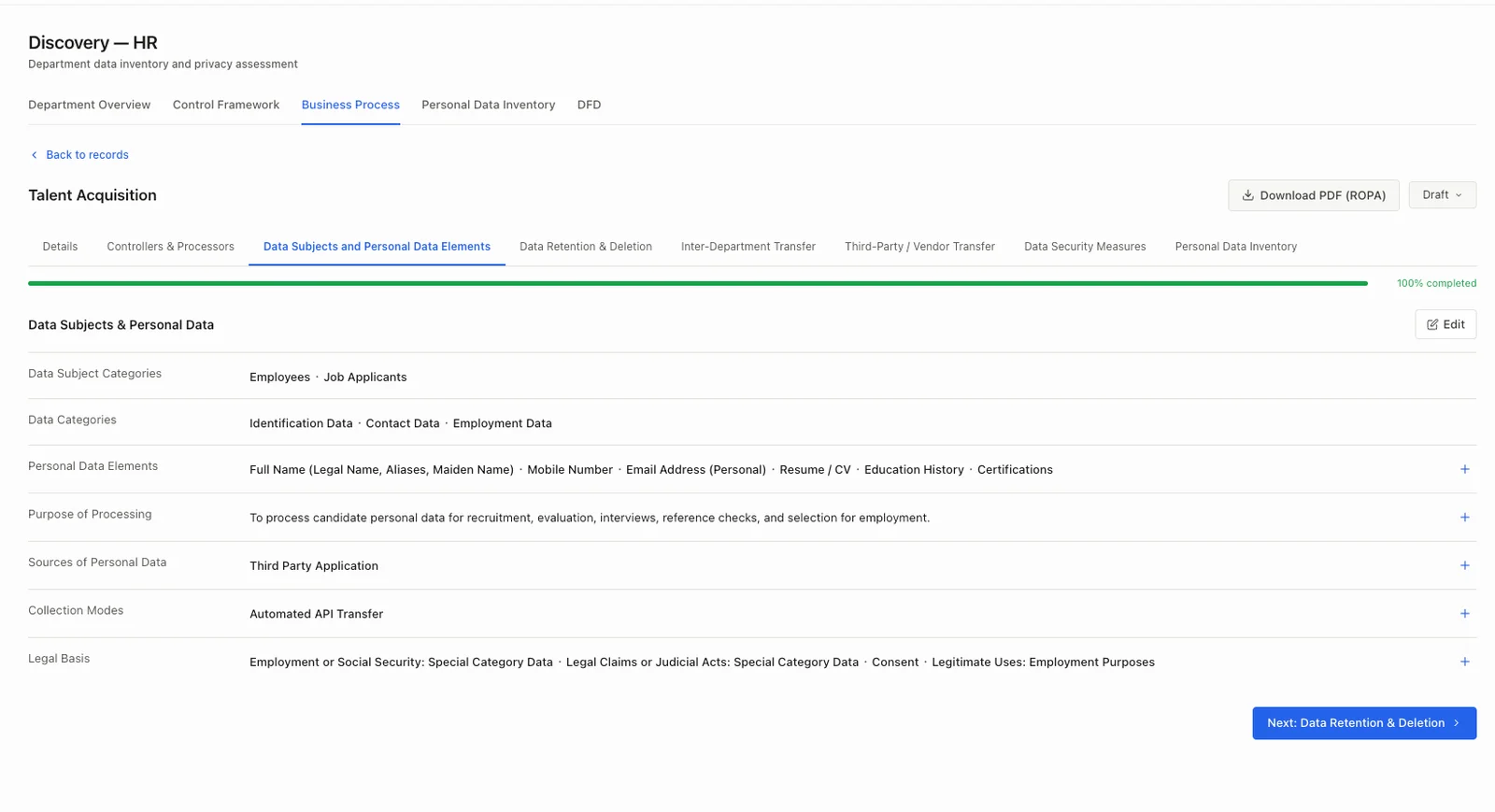
Task: Click the 'Mobile Number' data element
Action: click(x=570, y=469)
